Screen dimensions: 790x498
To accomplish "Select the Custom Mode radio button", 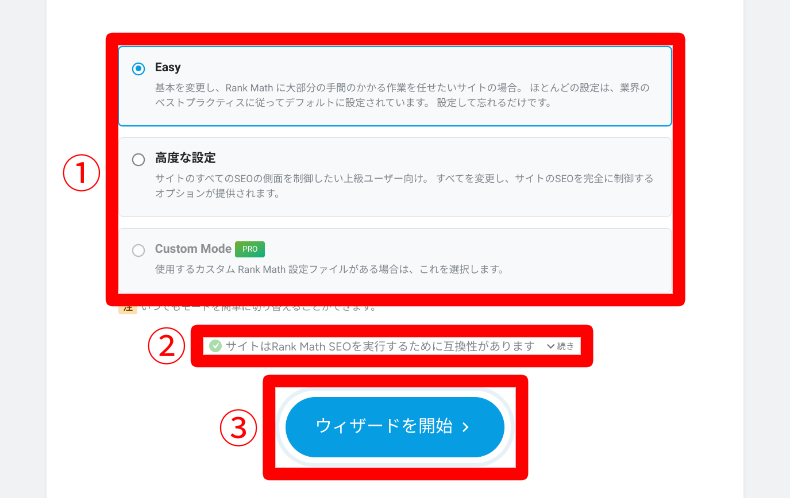I will point(138,251).
